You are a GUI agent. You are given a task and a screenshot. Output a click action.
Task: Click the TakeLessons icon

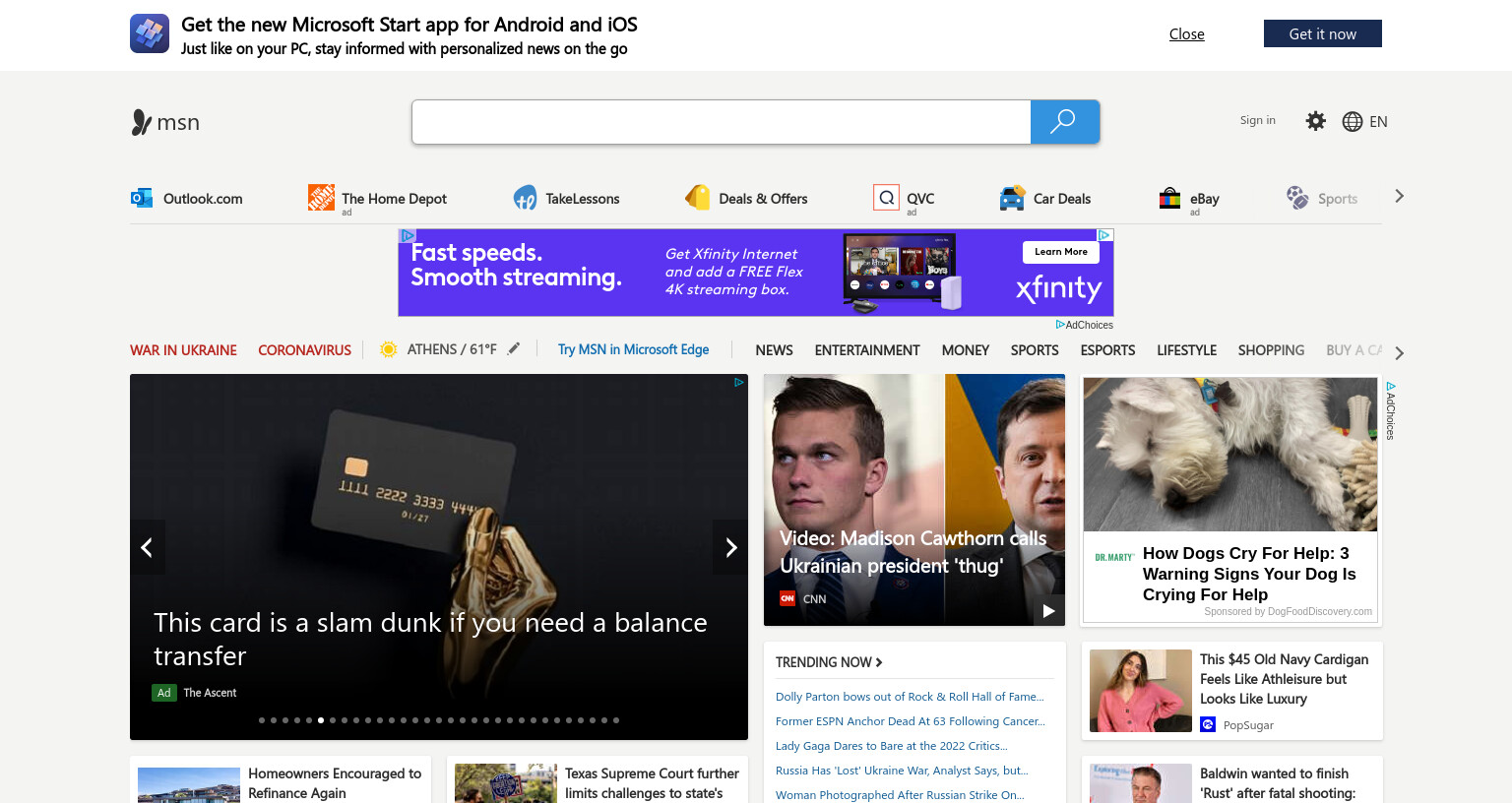point(525,198)
